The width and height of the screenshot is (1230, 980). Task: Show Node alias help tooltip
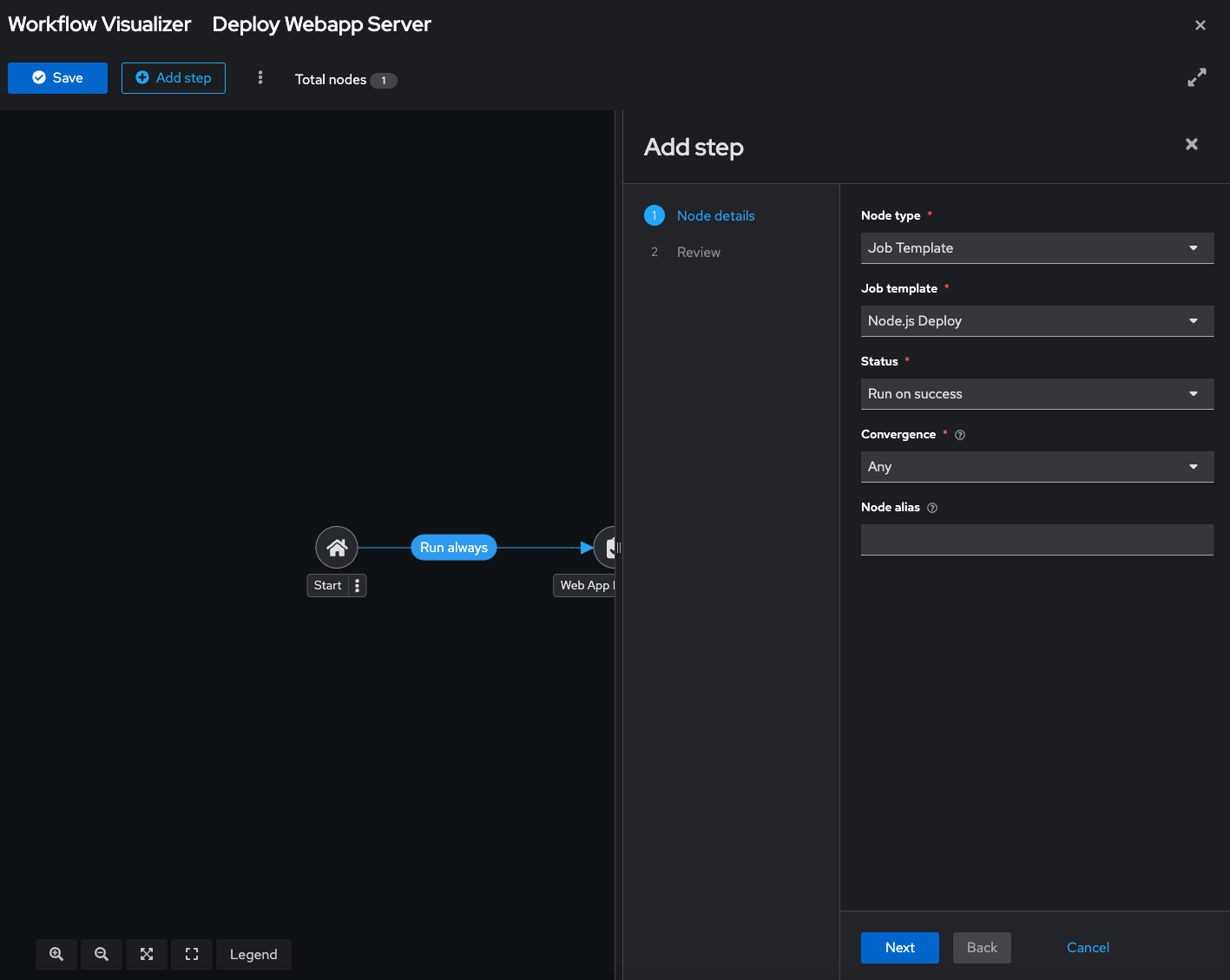point(932,508)
